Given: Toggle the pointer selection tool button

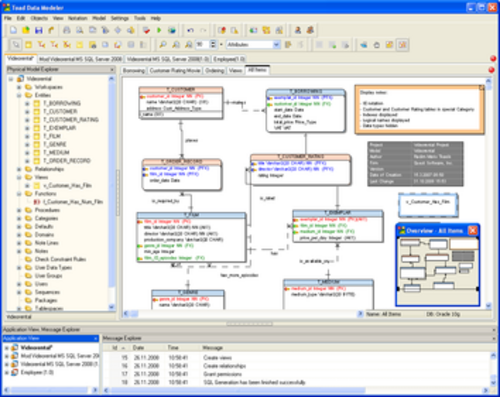Looking at the screenshot, I should tap(16, 44).
